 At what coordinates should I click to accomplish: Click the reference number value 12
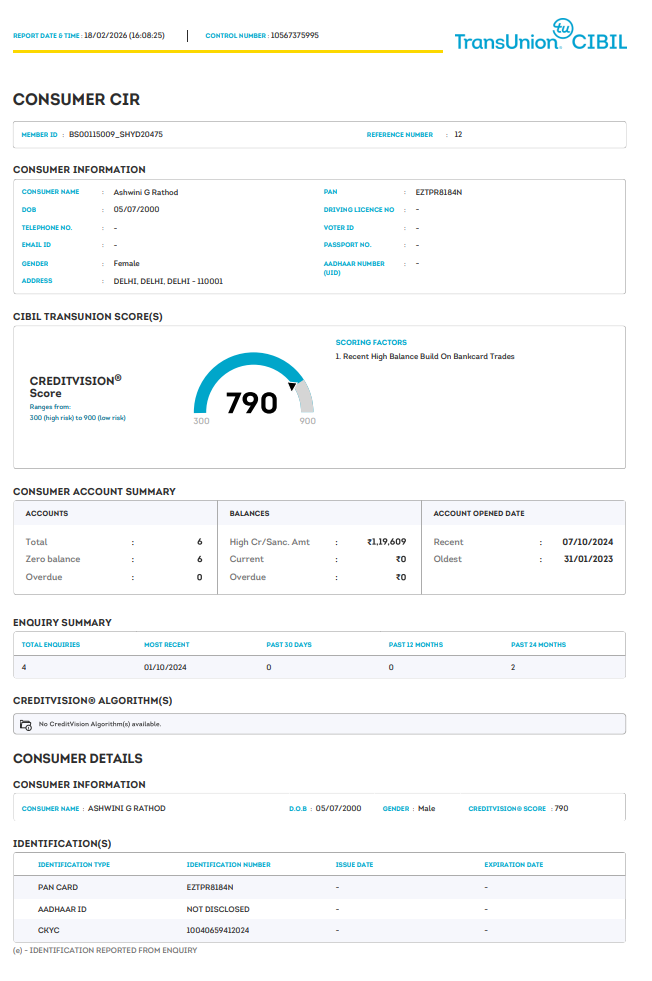point(458,135)
